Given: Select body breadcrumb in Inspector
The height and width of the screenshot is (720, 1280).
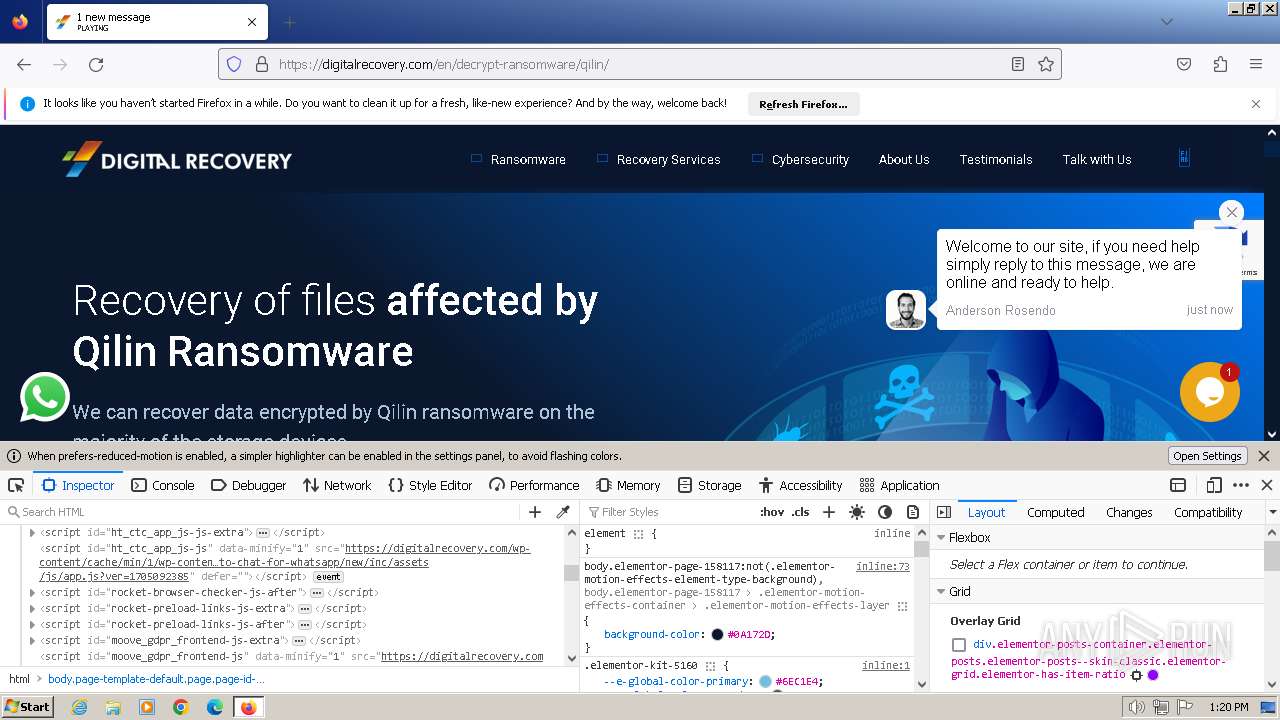Looking at the screenshot, I should click(156, 679).
